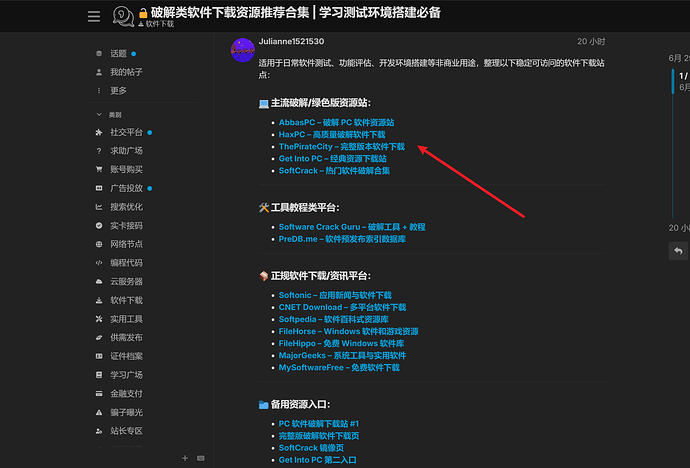Open the Softonic – 应用新闻与软件下载 link
Screen dimensions: 690x468
click(335, 295)
